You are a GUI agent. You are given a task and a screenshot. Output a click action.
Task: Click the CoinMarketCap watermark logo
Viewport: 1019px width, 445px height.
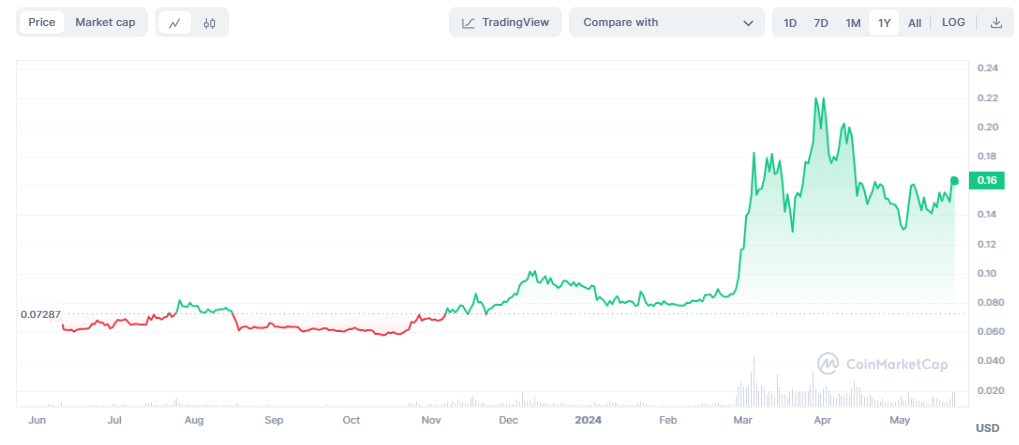click(x=828, y=364)
